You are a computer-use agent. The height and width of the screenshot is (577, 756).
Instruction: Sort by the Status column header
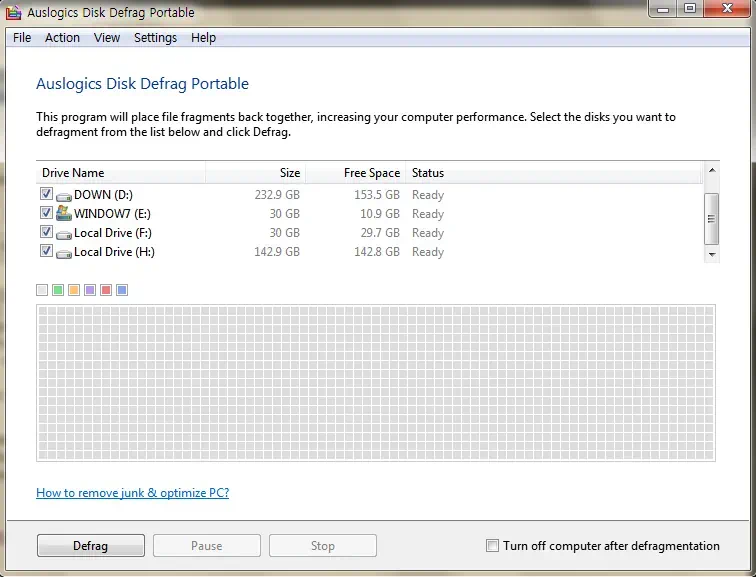click(554, 173)
